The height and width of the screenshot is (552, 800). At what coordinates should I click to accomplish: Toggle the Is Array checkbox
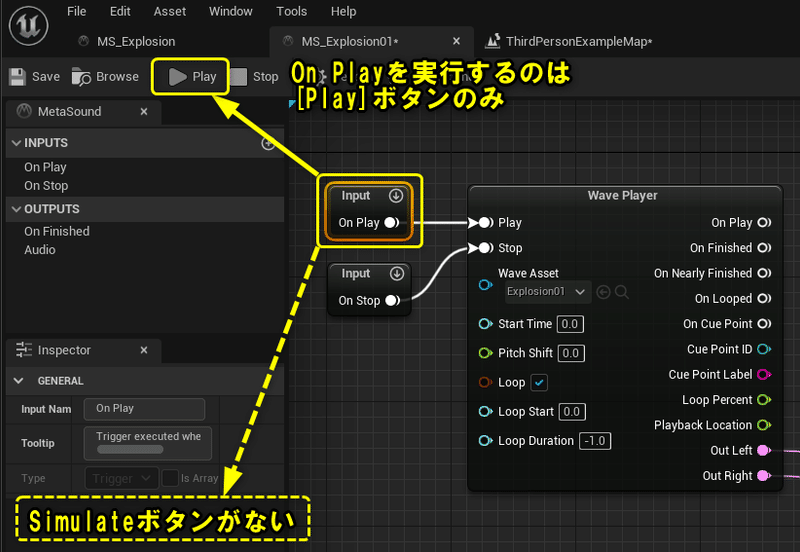(169, 478)
